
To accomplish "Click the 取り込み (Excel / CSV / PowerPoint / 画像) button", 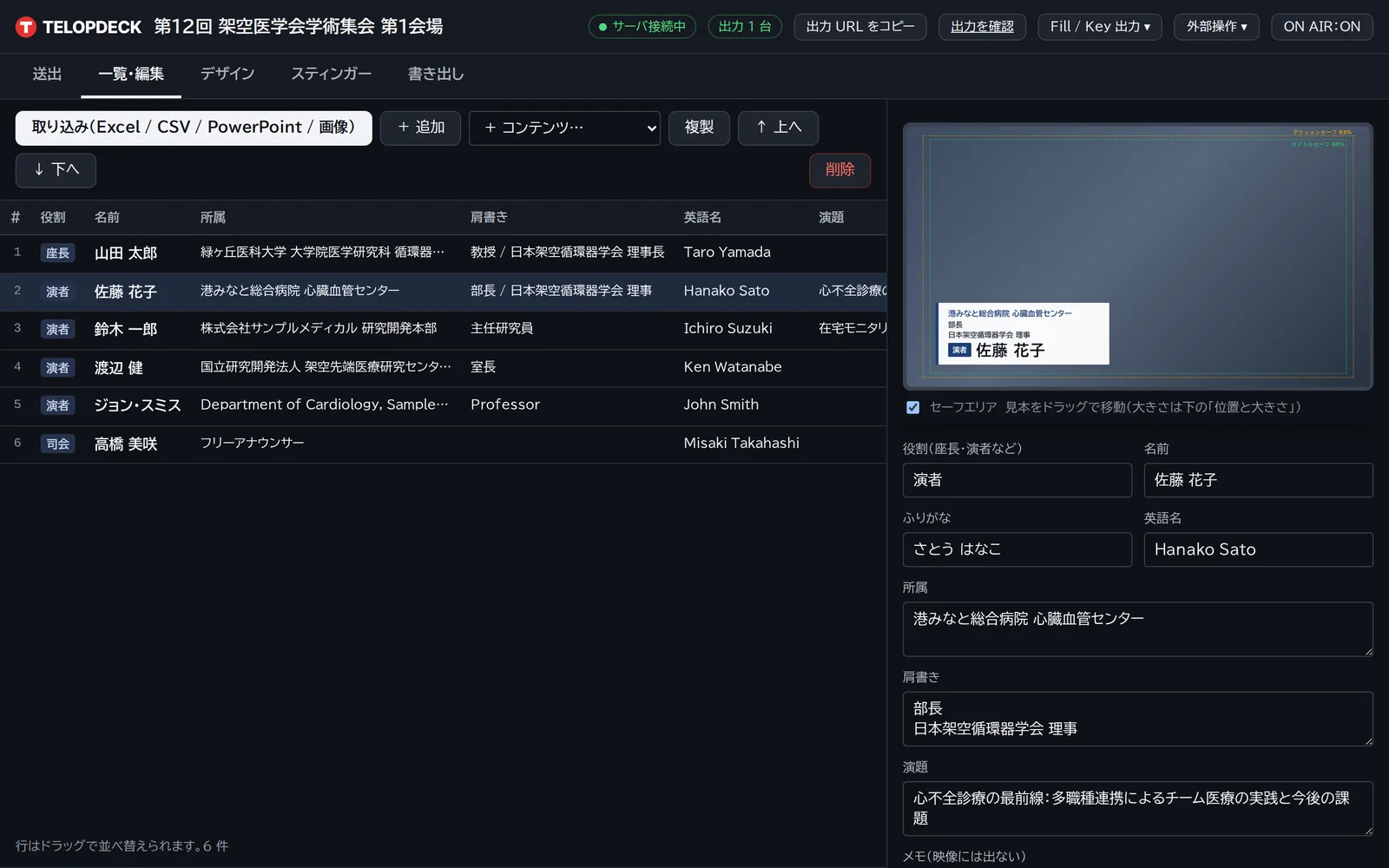I will pos(194,128).
